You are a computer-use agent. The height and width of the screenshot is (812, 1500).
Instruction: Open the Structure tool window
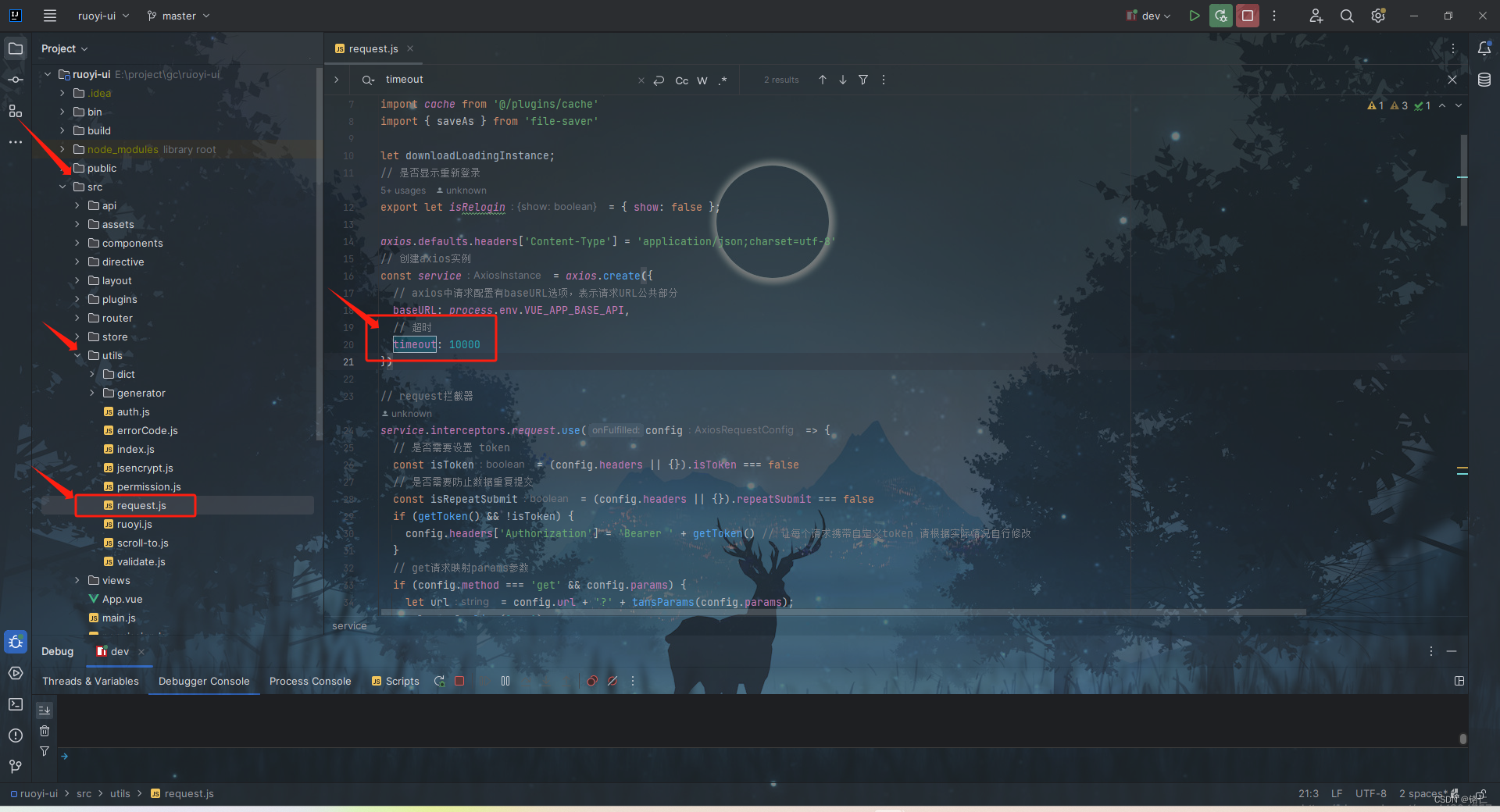pyautogui.click(x=16, y=111)
